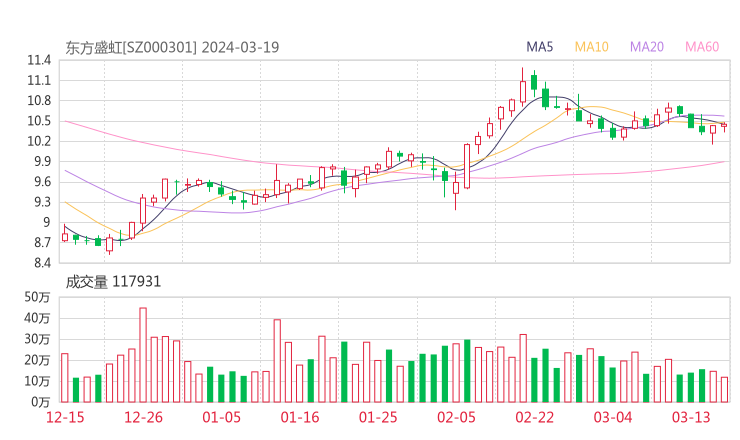Click the tallest volume bar near 12-26

point(143,355)
